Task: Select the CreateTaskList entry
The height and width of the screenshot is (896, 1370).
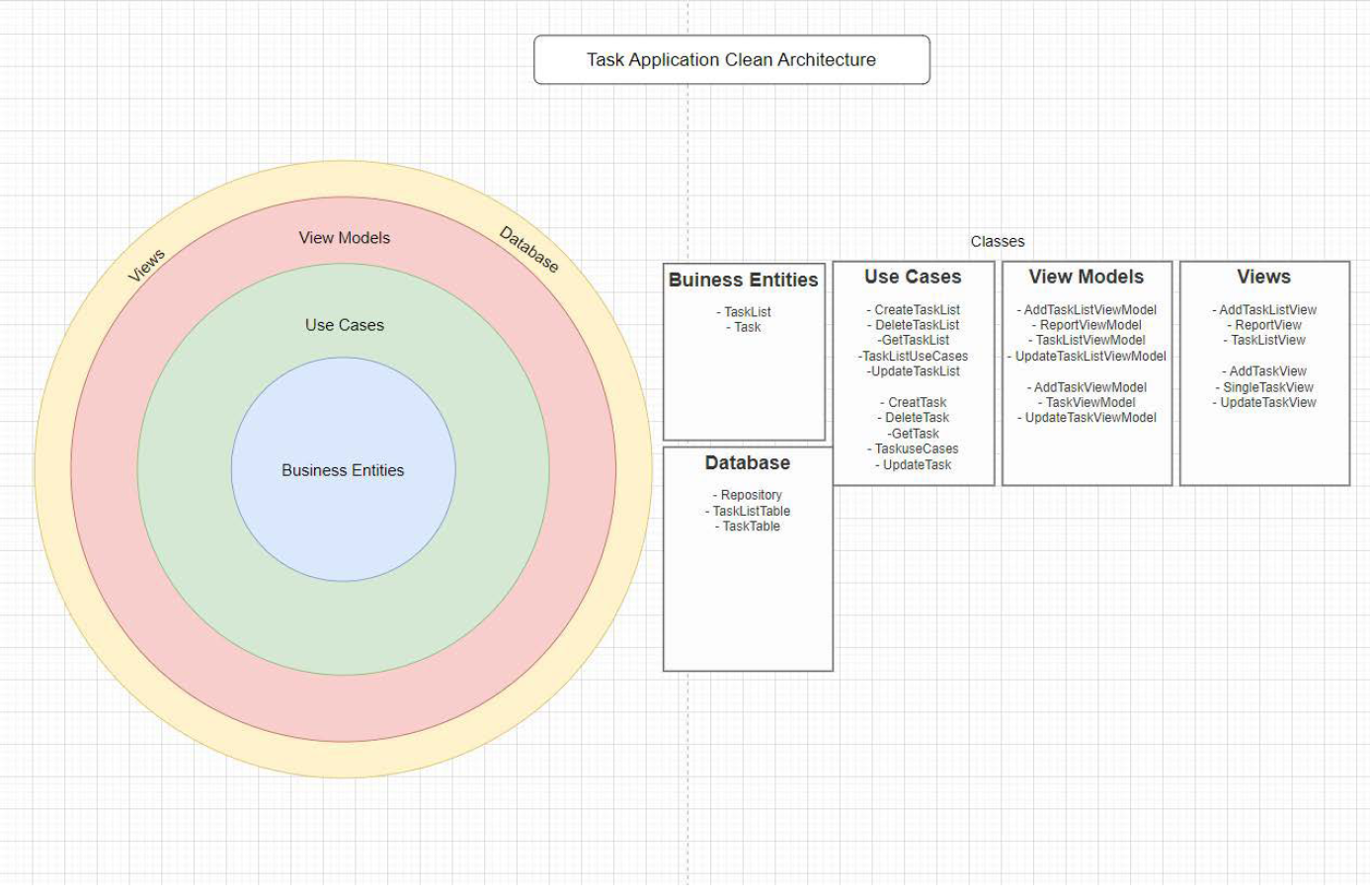Action: point(914,310)
